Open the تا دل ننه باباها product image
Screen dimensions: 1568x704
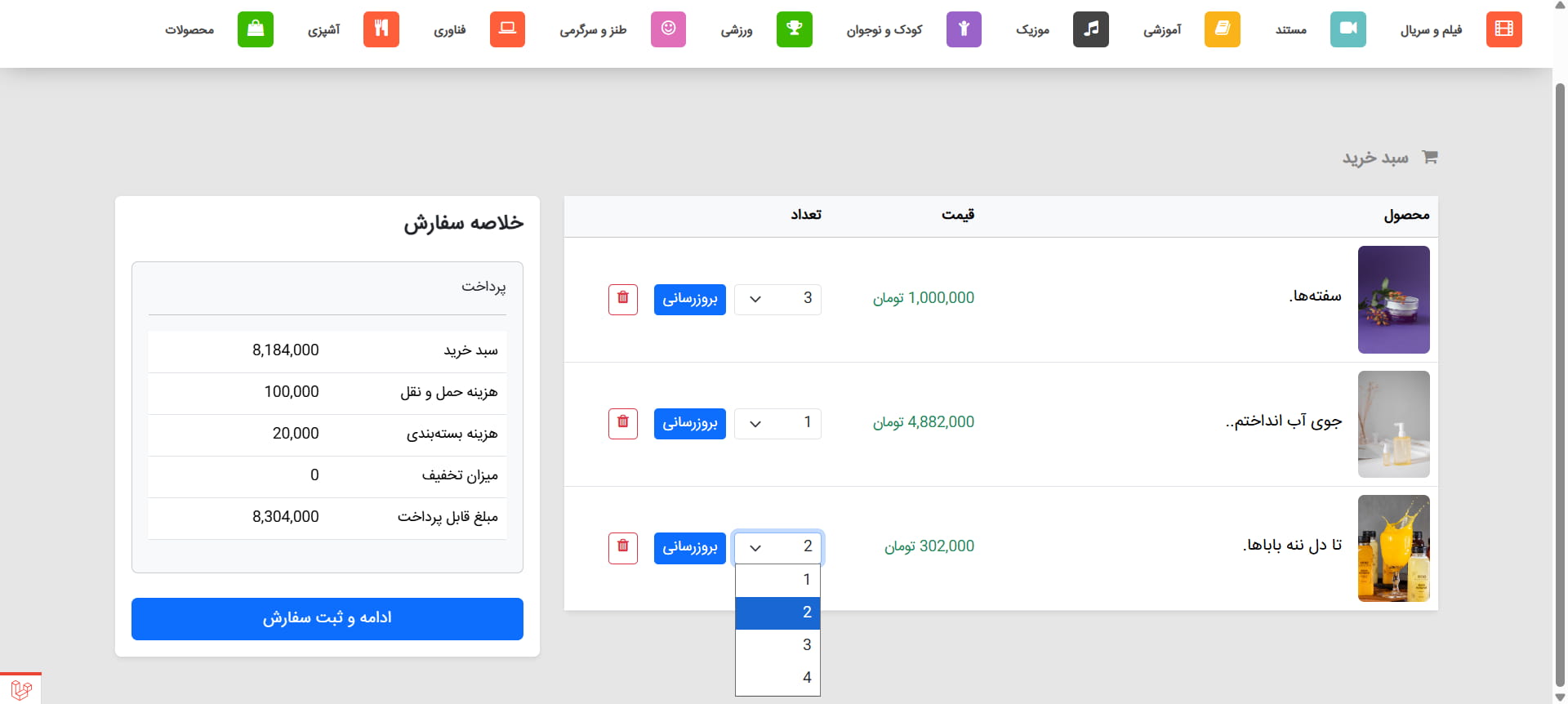1393,548
